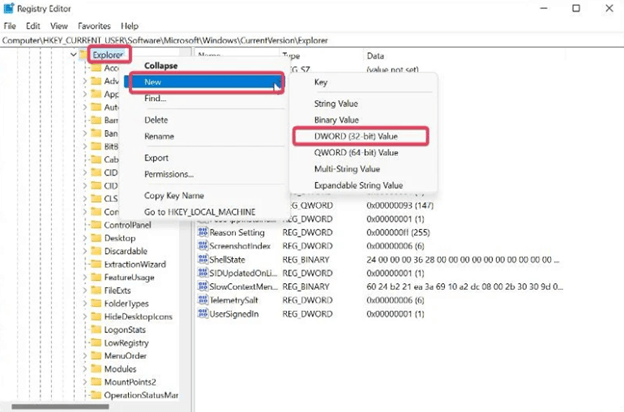624x412 pixels.
Task: Click the tree pane horizontal scrollbar thumb
Action: tap(60, 406)
